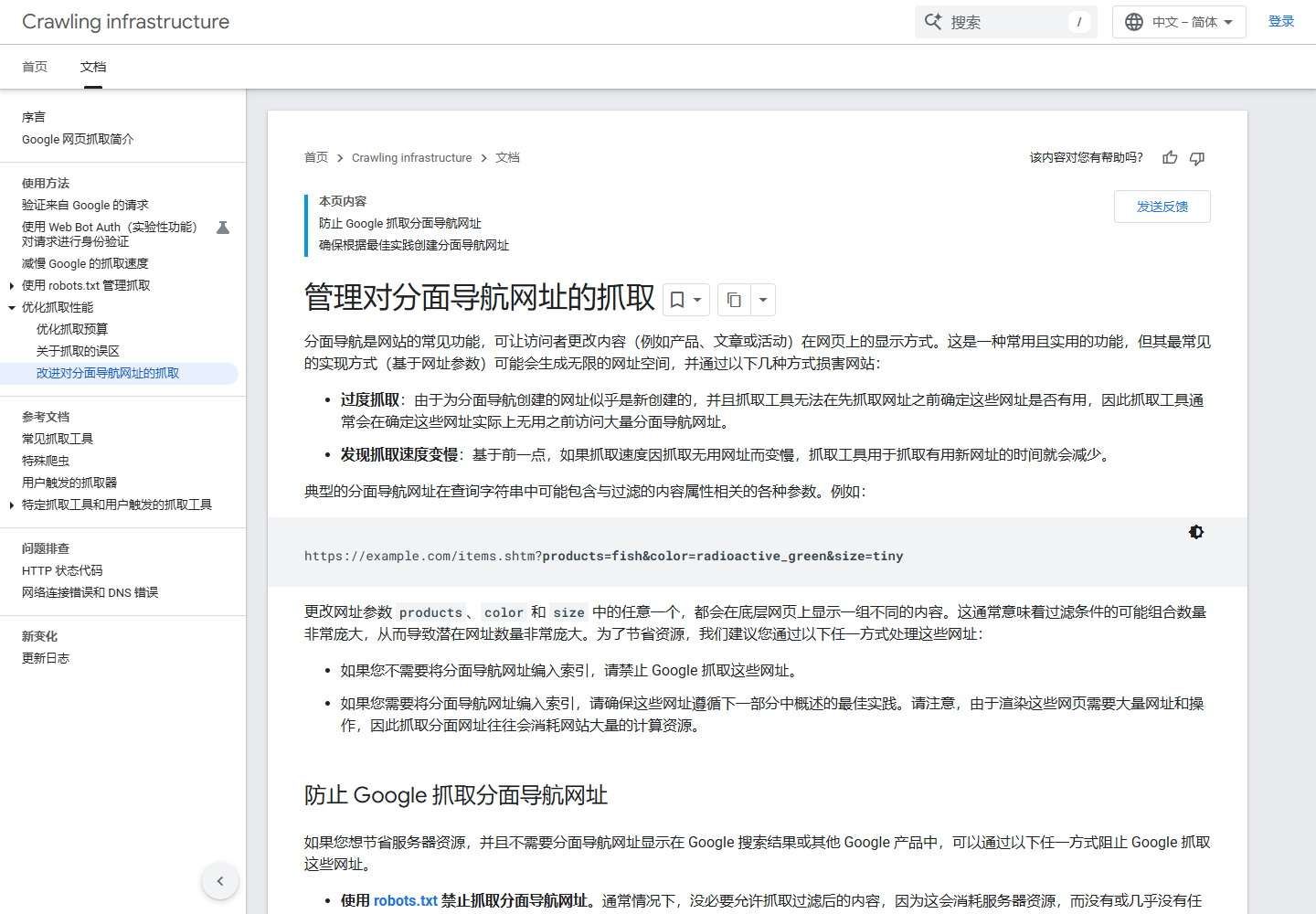Toggle dark code theme icon
The height and width of the screenshot is (914, 1316).
[x=1196, y=532]
